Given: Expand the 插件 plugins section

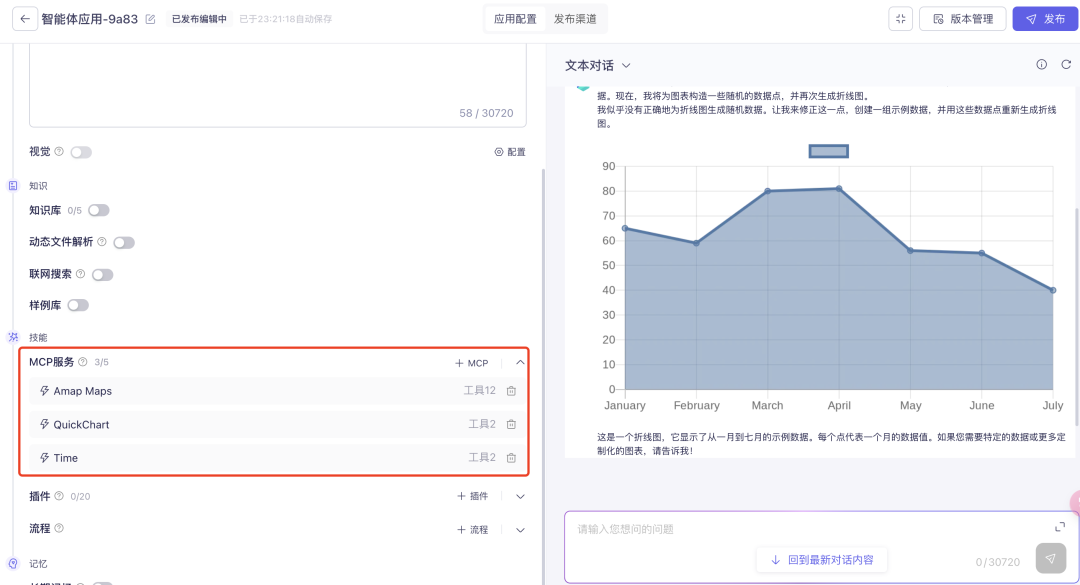Looking at the screenshot, I should [x=520, y=496].
